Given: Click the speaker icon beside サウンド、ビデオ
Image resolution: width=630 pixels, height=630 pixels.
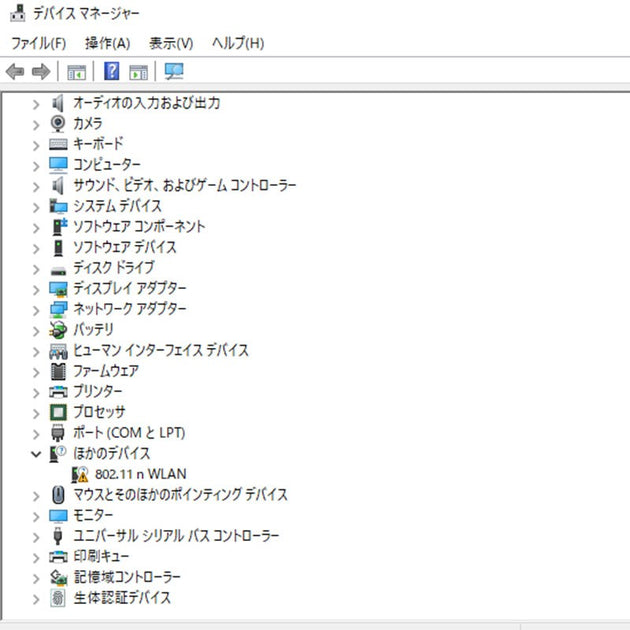Looking at the screenshot, I should [x=58, y=186].
